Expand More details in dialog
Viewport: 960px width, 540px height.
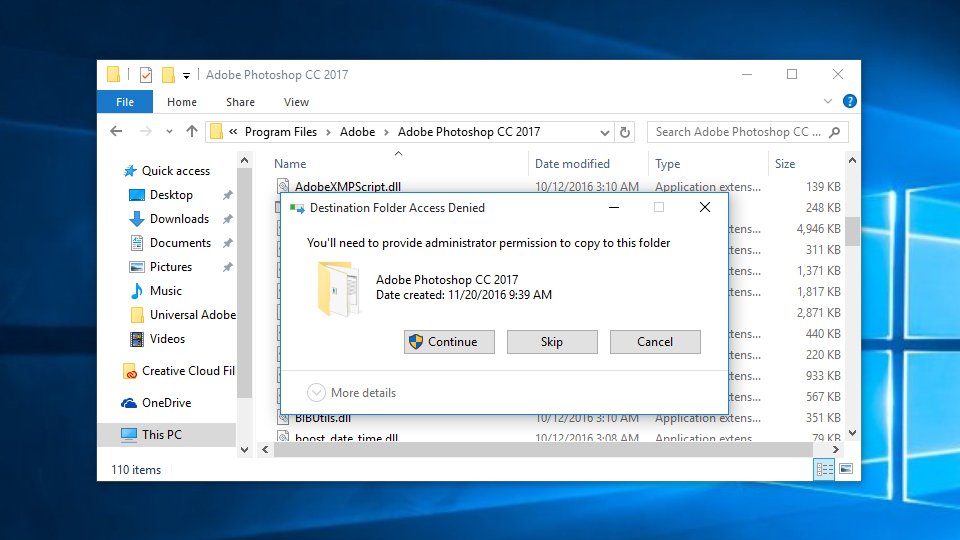coord(351,392)
